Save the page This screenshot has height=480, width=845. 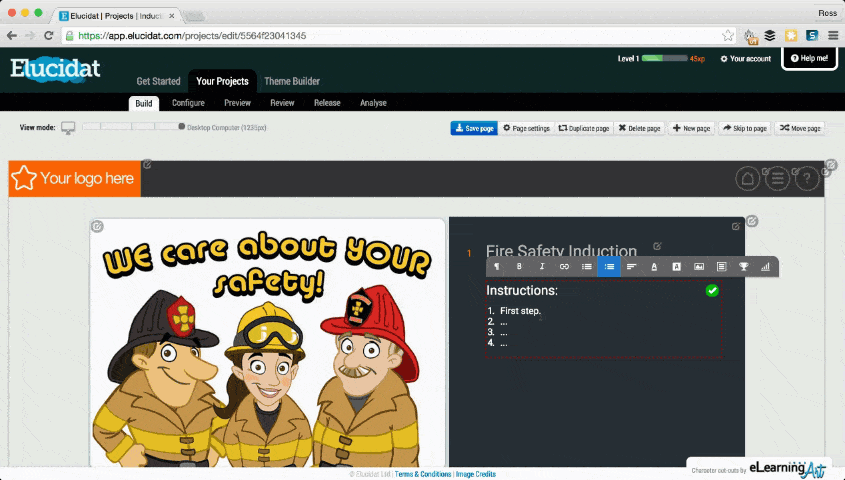[474, 128]
